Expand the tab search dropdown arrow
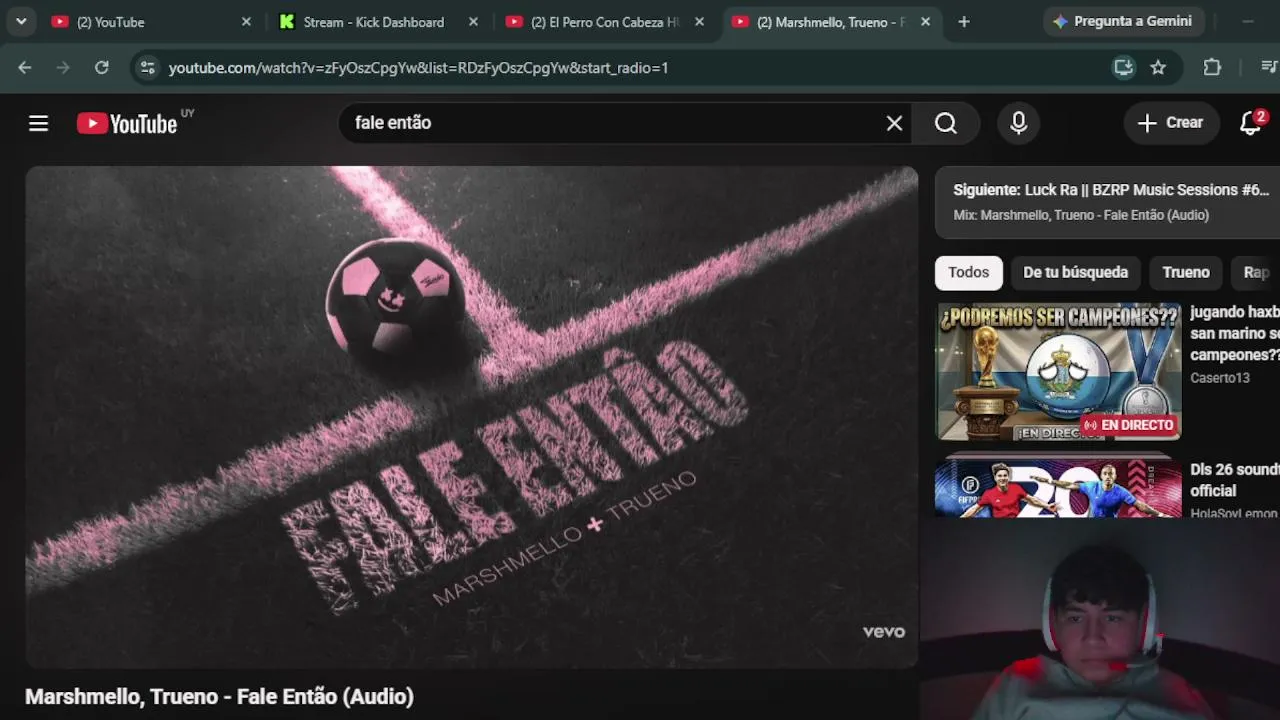This screenshot has height=720, width=1280. point(21,21)
